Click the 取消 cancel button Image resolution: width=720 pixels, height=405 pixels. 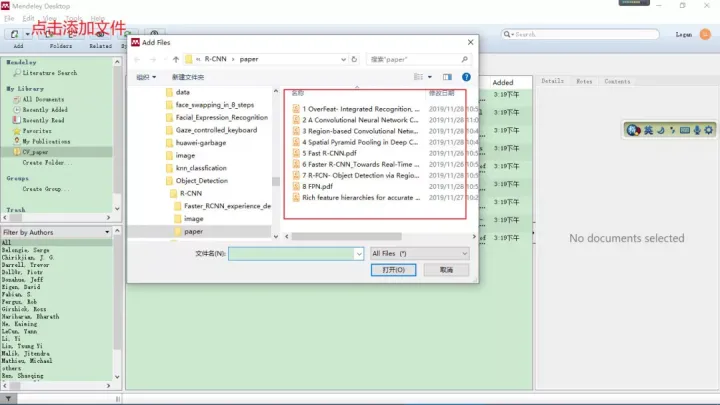click(446, 270)
